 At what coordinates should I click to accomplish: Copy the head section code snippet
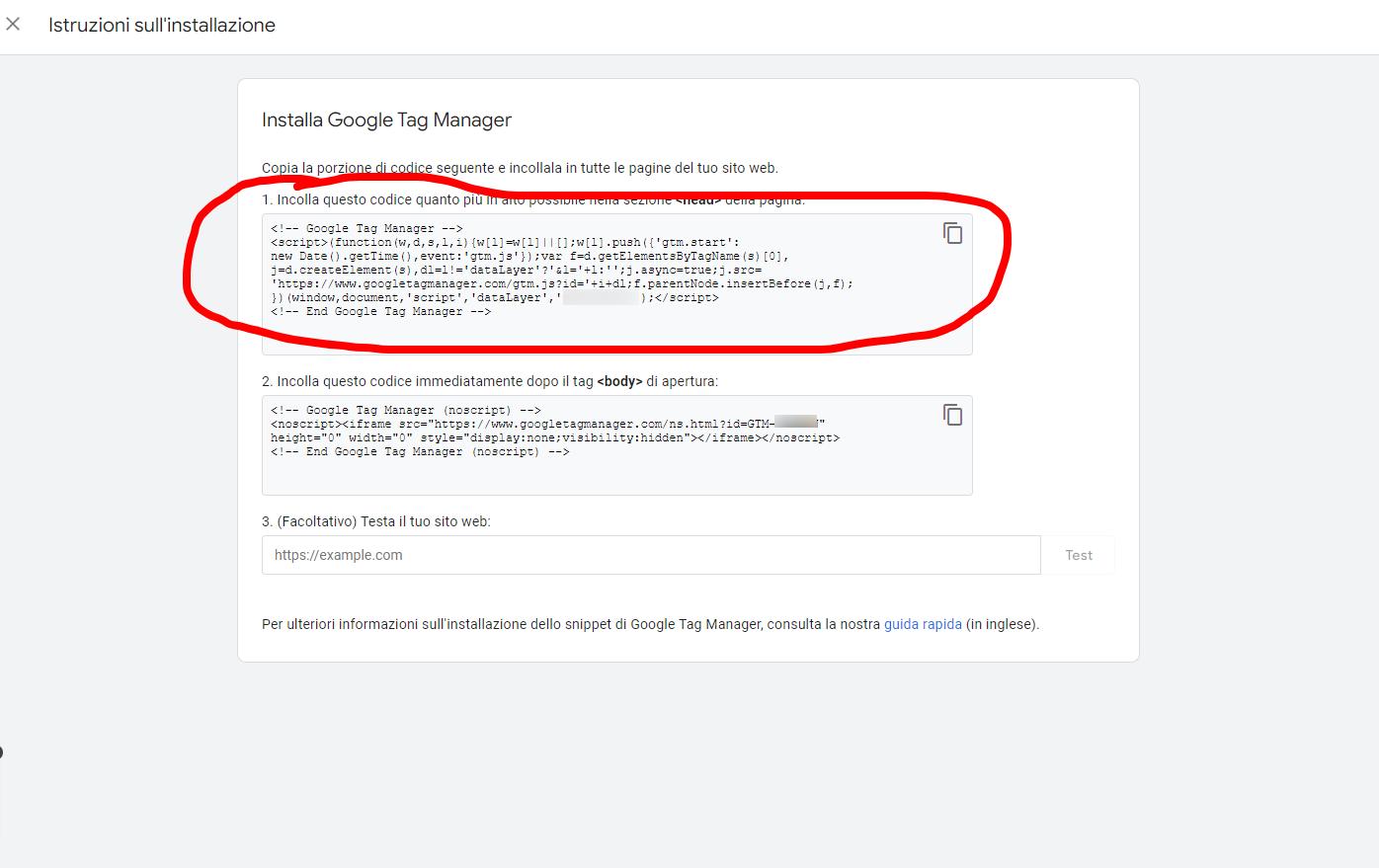[952, 233]
